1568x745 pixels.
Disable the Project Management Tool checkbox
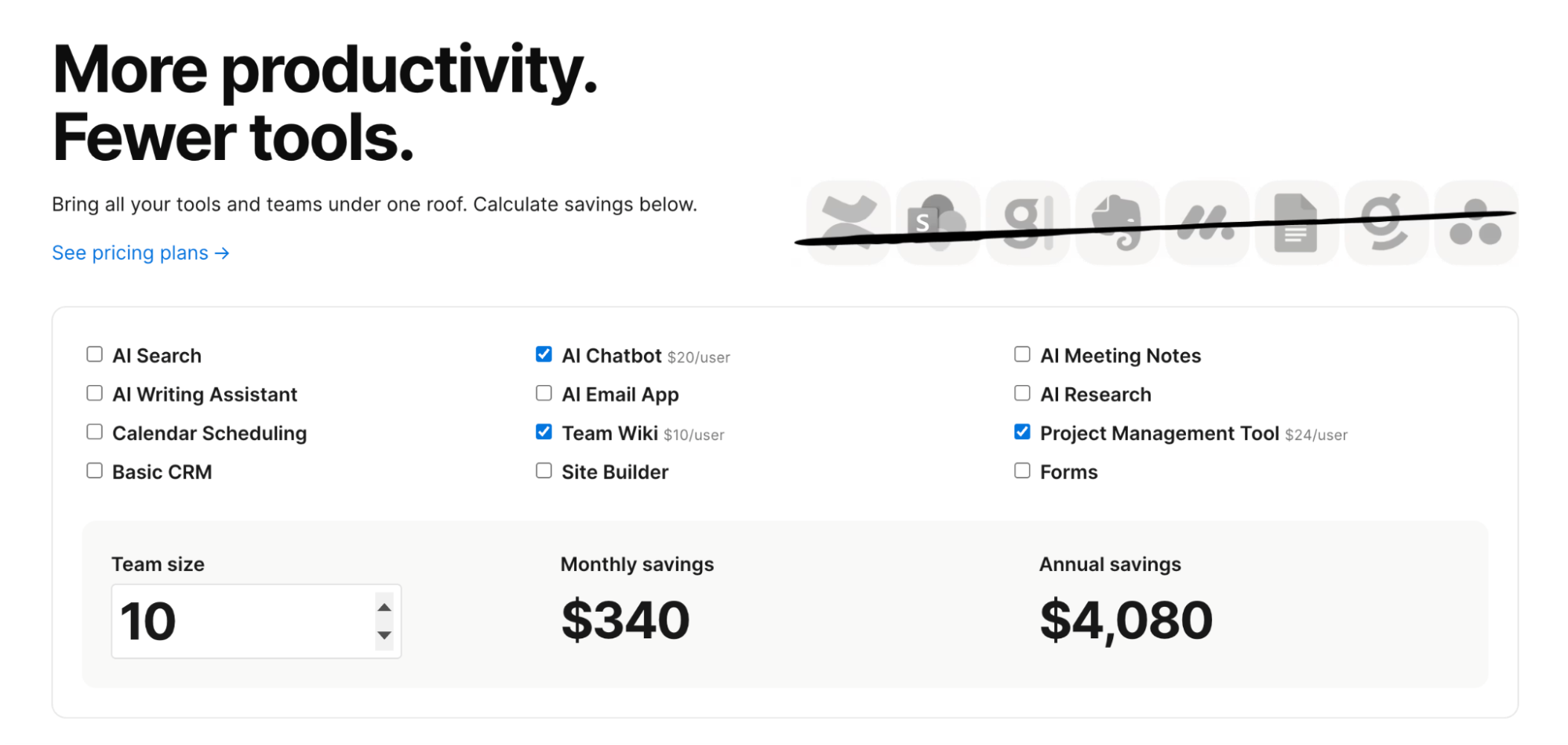pos(1022,431)
